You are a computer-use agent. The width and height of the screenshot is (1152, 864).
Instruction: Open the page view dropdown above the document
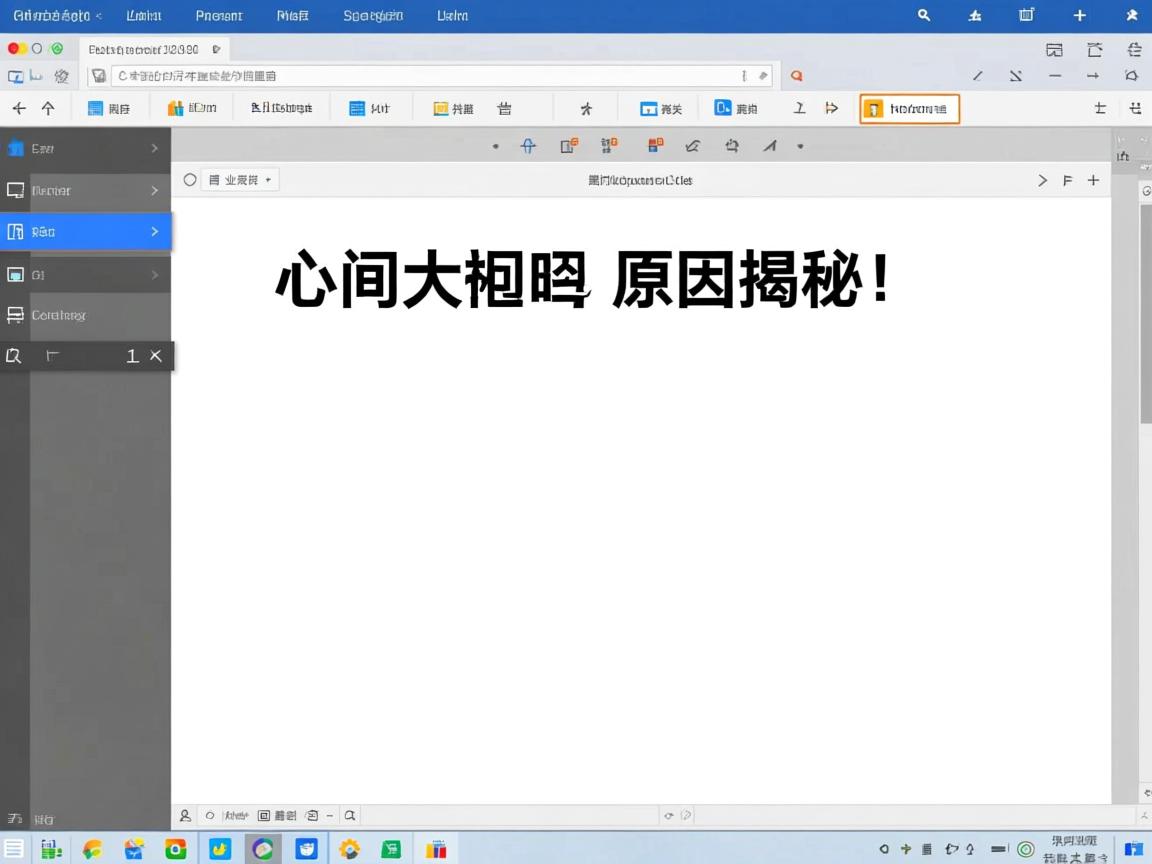coord(240,180)
